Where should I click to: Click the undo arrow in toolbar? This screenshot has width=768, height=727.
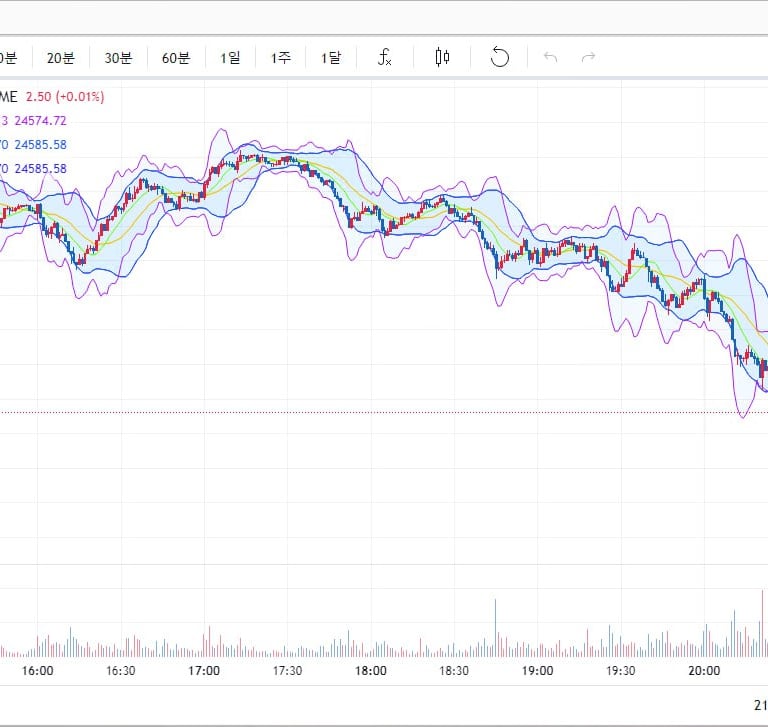pos(550,58)
